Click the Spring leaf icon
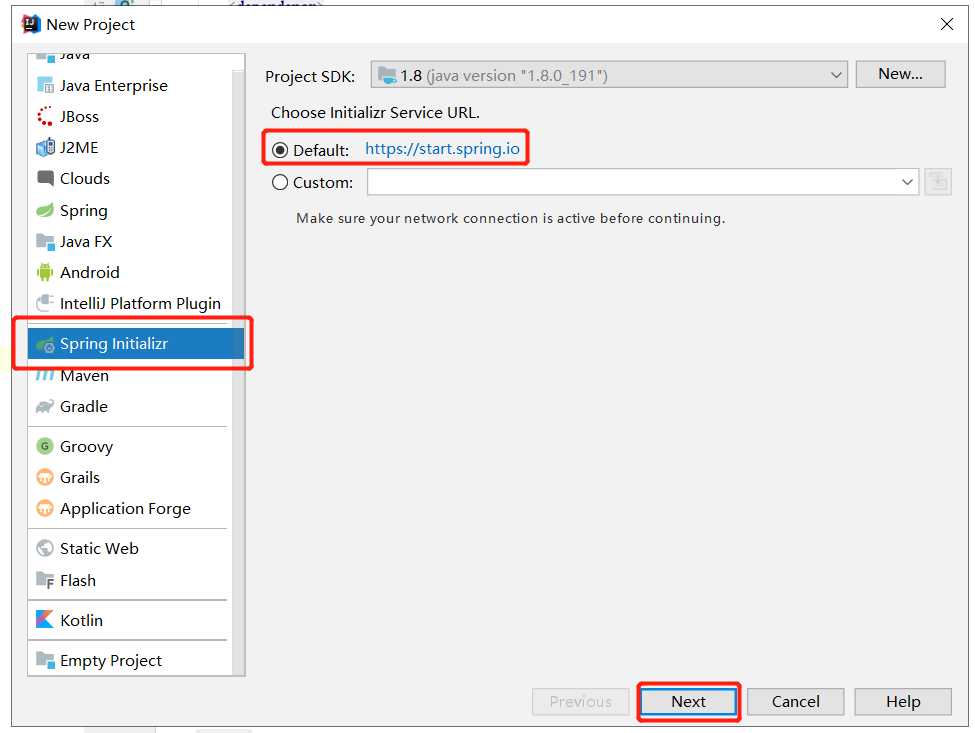975x733 pixels. tap(45, 210)
